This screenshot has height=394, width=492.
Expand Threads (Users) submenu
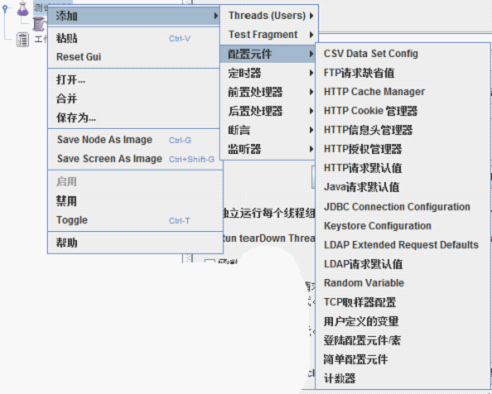click(x=269, y=15)
